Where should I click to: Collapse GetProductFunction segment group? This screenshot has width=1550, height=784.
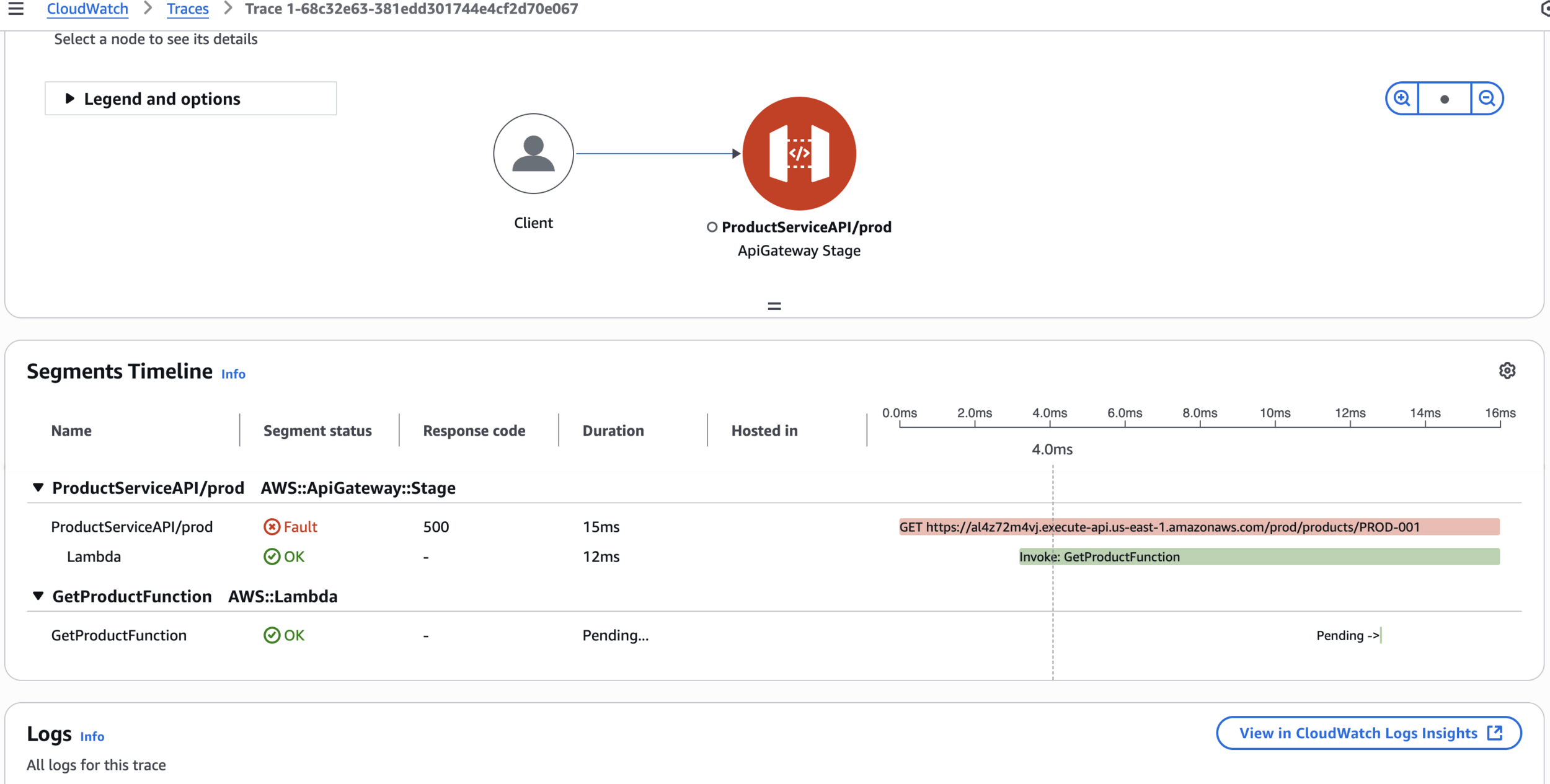38,596
